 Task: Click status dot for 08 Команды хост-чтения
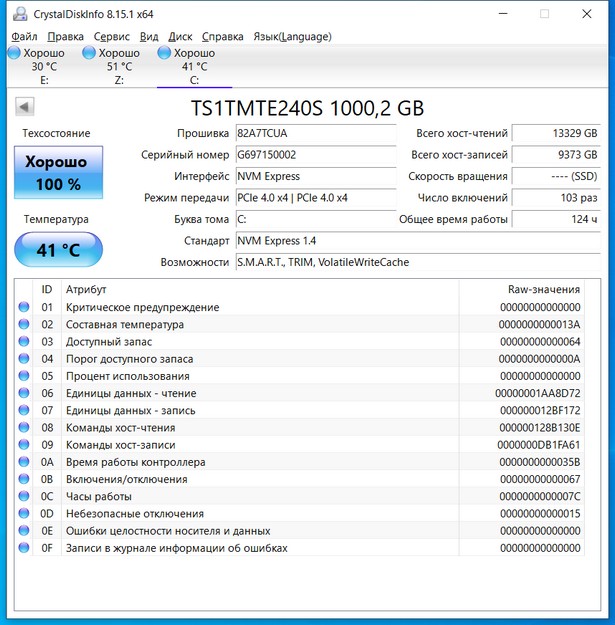pyautogui.click(x=24, y=427)
